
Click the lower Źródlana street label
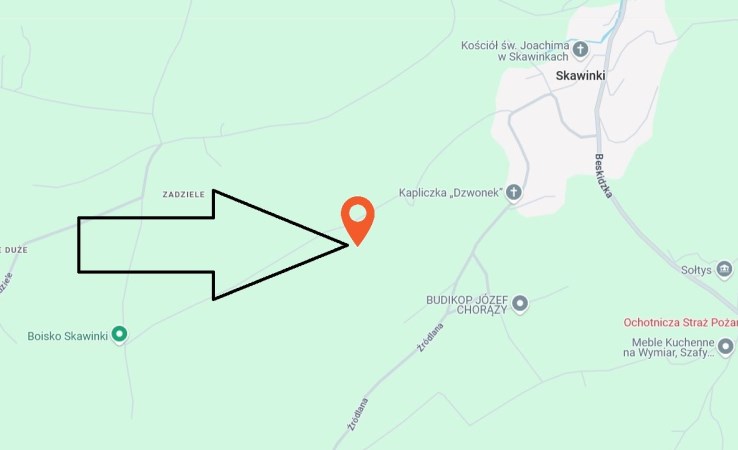pyautogui.click(x=358, y=415)
